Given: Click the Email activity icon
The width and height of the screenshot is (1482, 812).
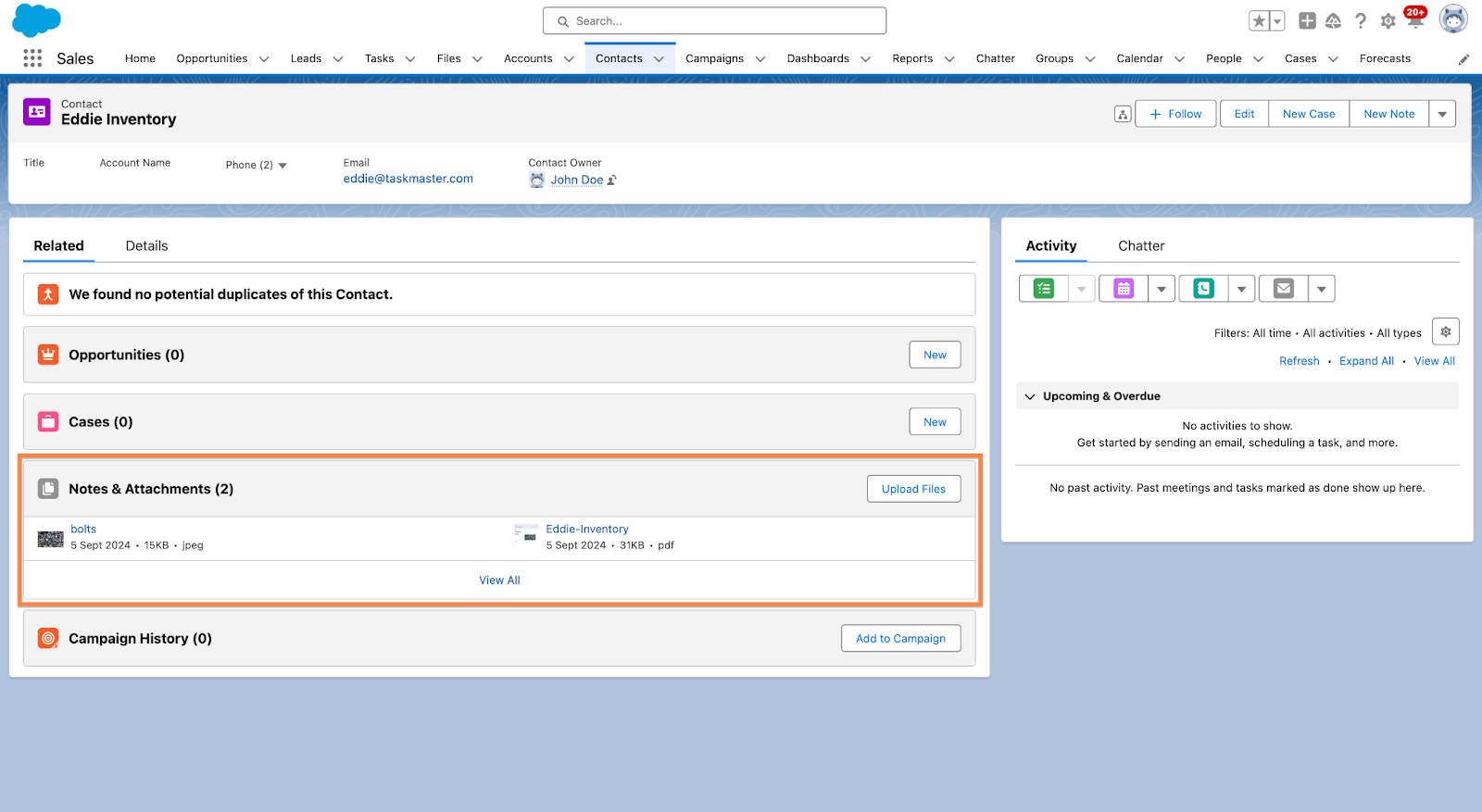Looking at the screenshot, I should tap(1284, 289).
